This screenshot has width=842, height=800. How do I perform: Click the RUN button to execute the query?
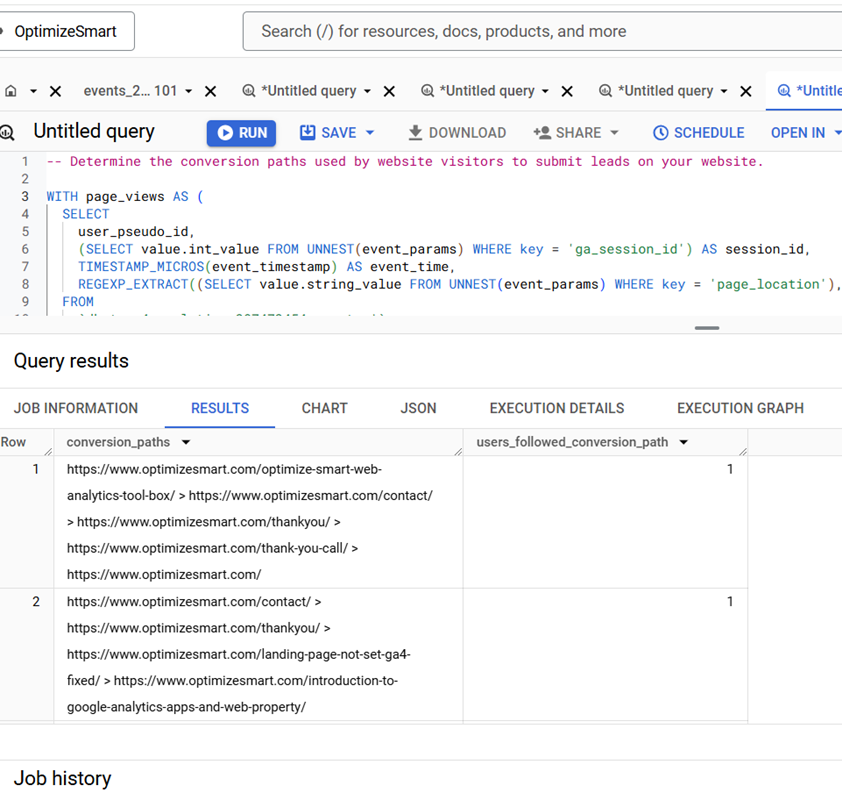click(x=240, y=132)
